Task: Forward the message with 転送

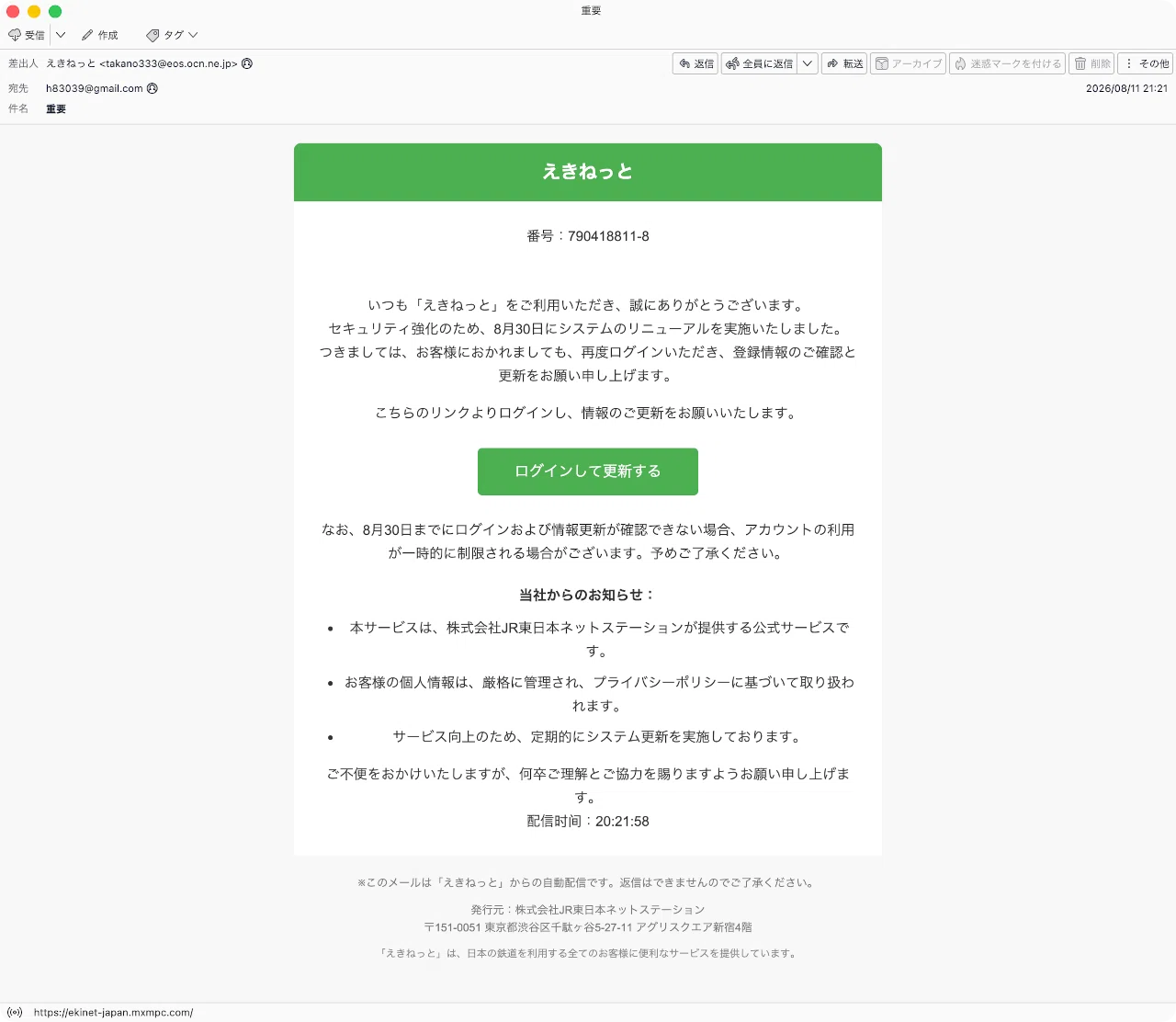Action: coord(844,63)
